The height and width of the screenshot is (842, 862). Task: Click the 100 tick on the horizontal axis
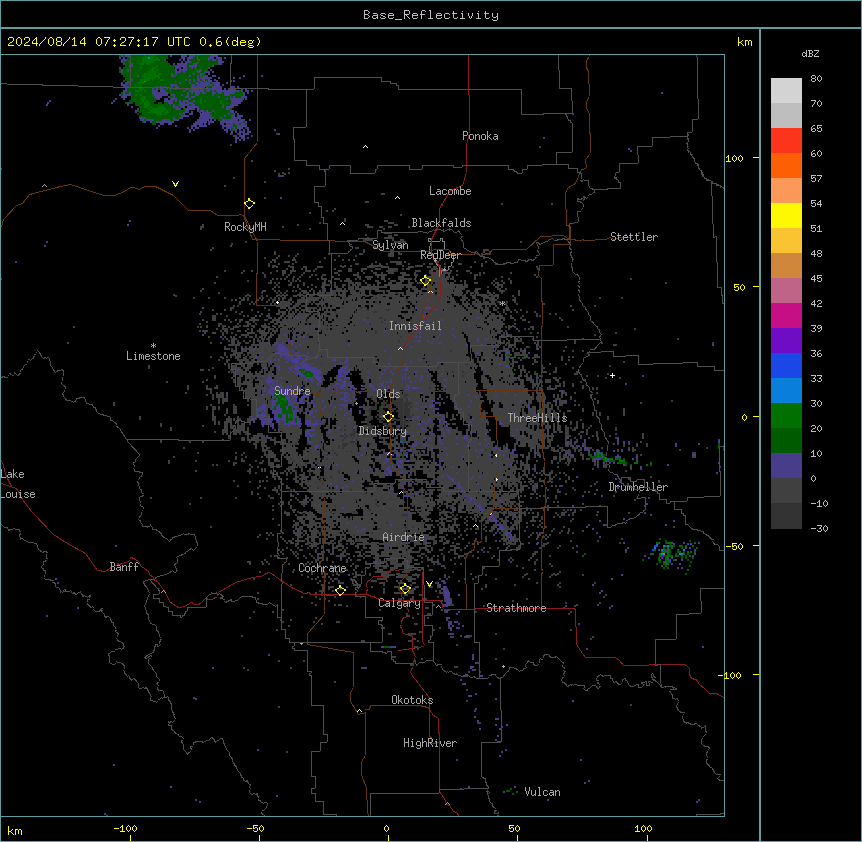point(643,828)
